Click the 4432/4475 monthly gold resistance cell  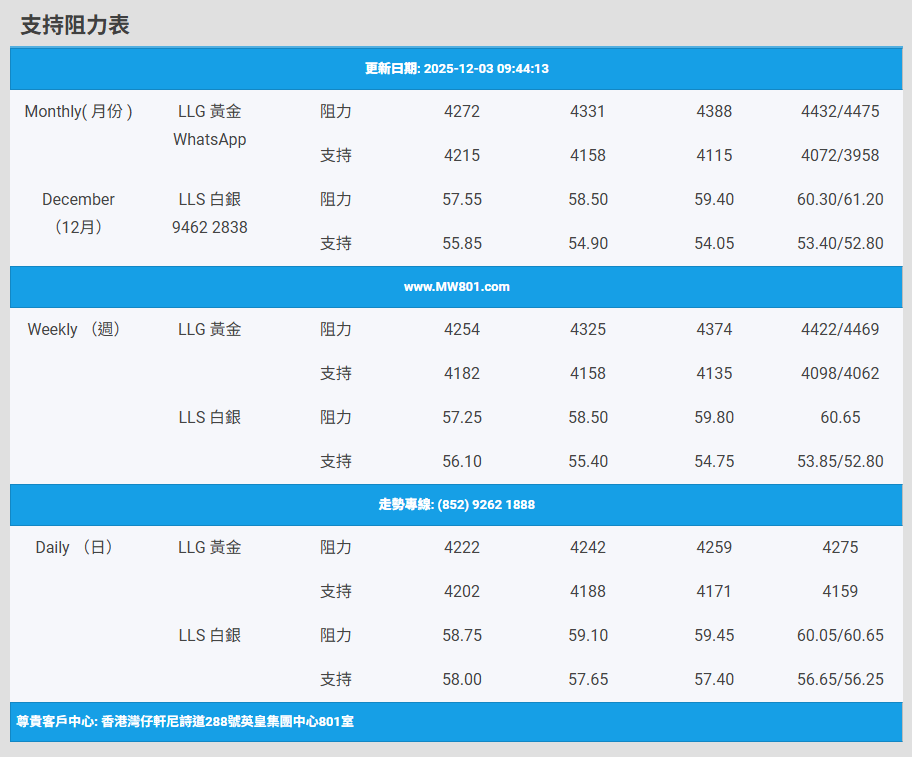click(840, 112)
